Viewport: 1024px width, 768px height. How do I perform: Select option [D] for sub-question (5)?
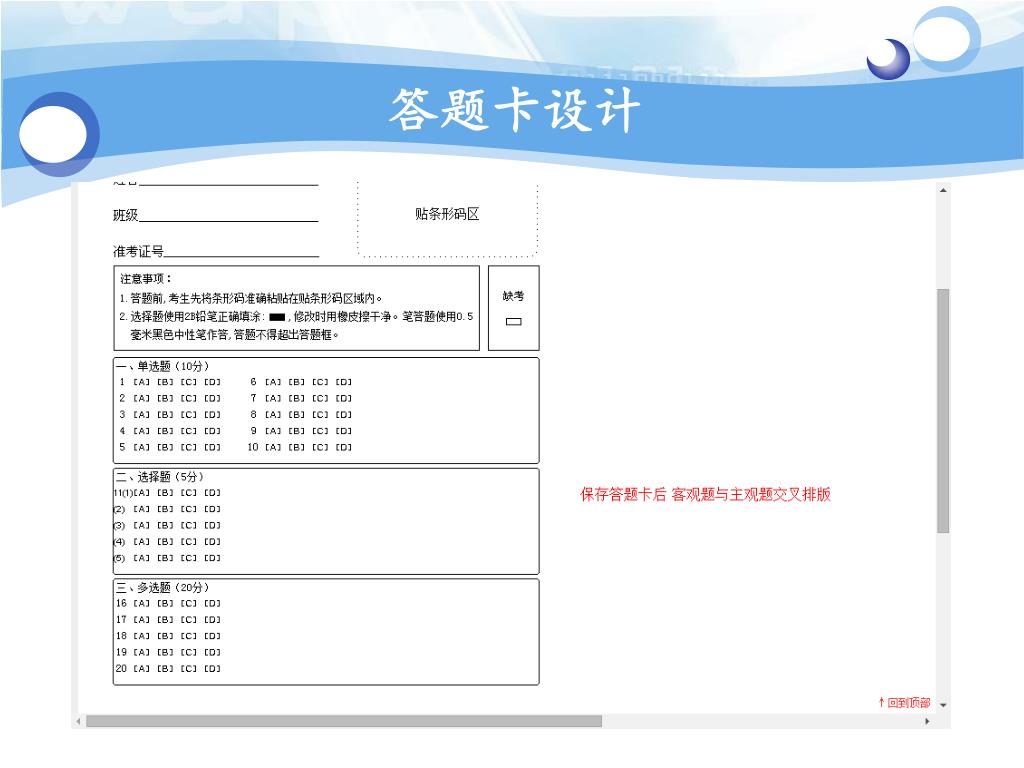tap(212, 558)
